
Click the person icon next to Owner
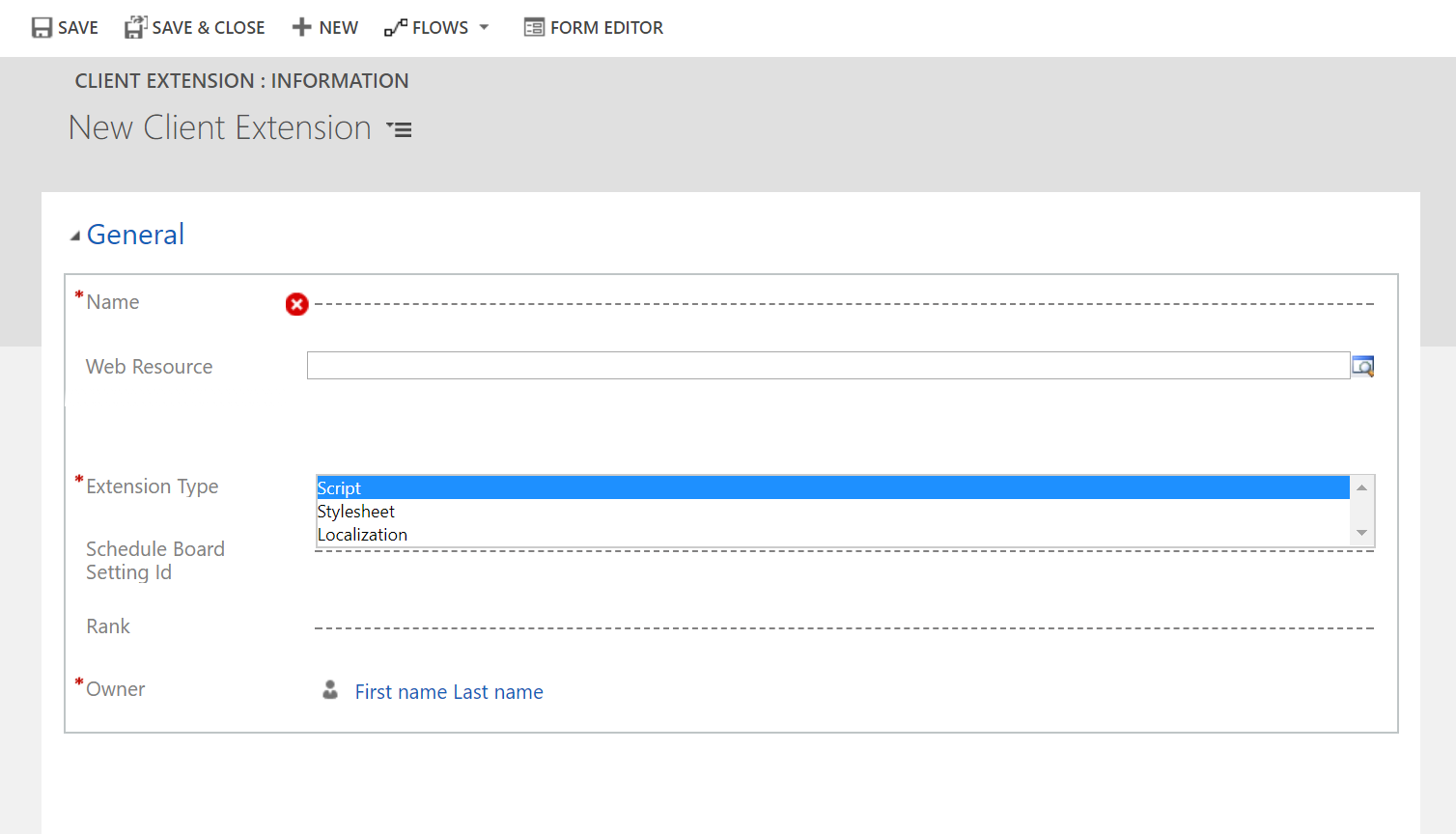[329, 689]
